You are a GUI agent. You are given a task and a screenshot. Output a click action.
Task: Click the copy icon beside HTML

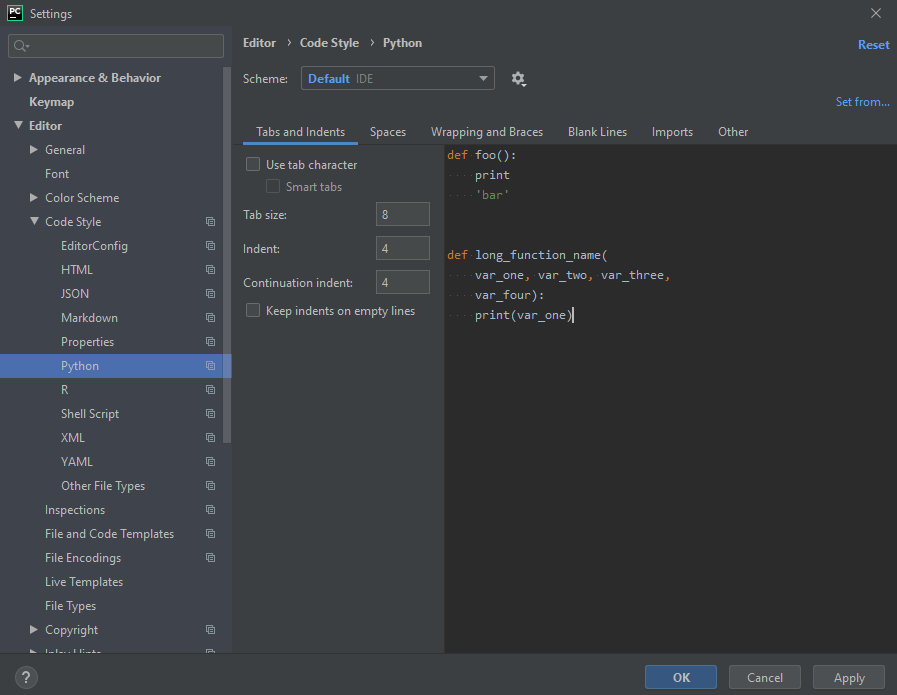tap(211, 269)
